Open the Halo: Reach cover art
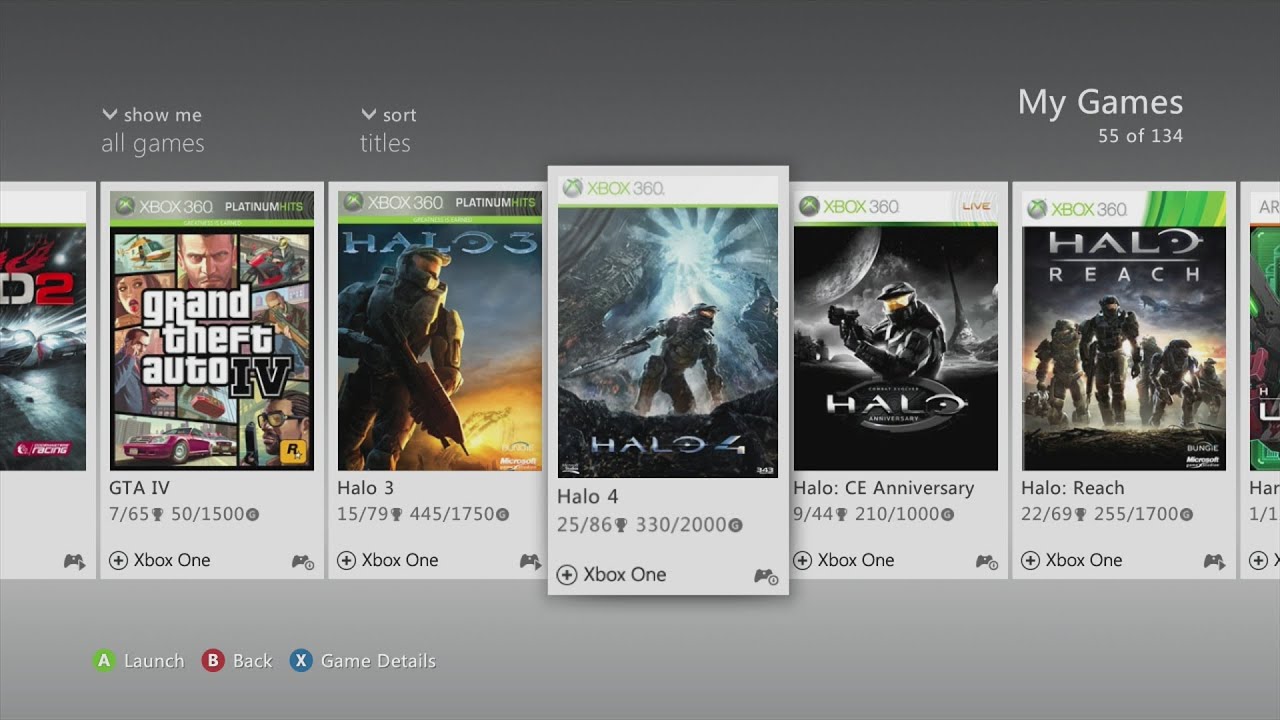1280x720 pixels. (x=1124, y=331)
